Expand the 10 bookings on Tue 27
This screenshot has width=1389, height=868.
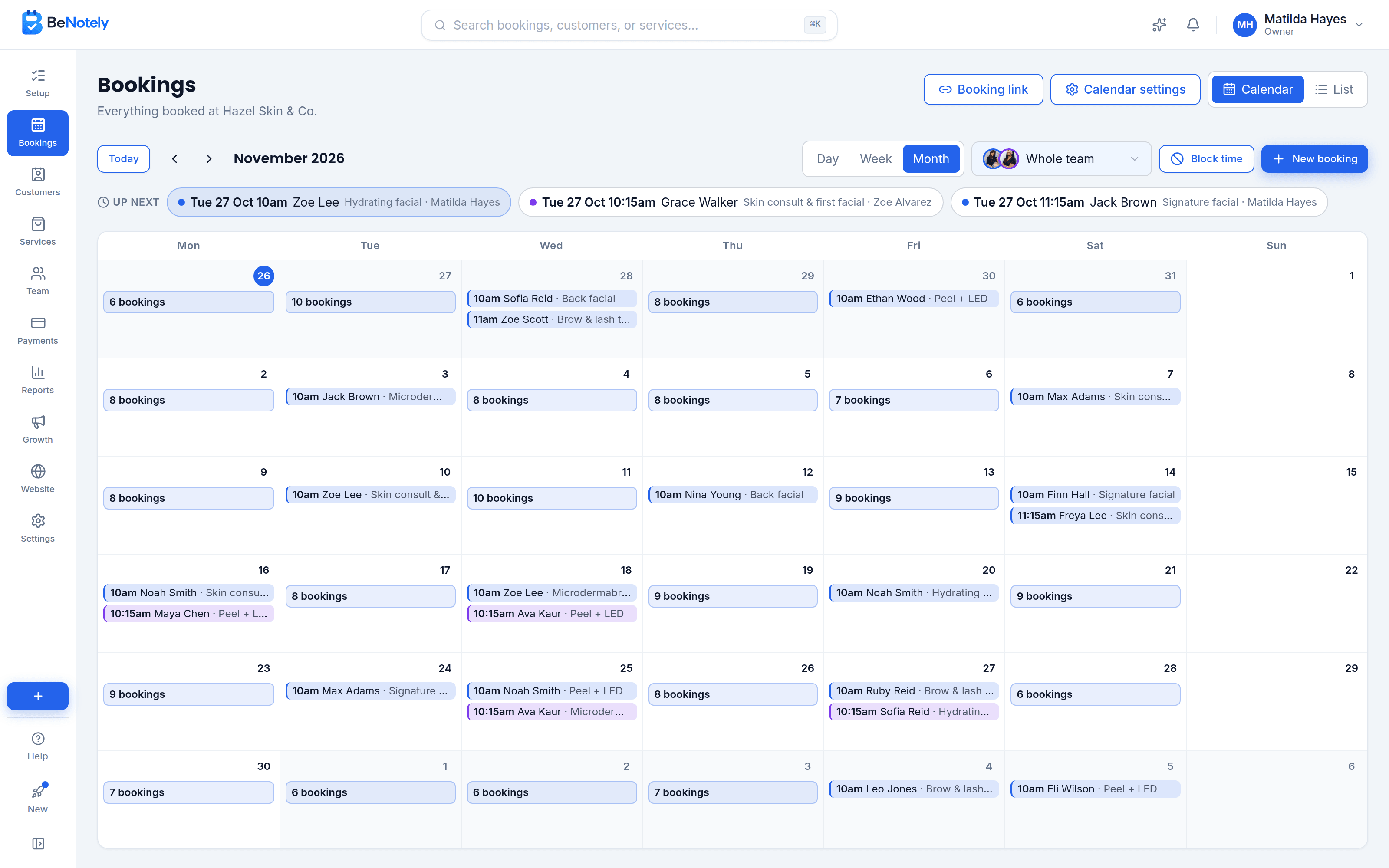(370, 302)
